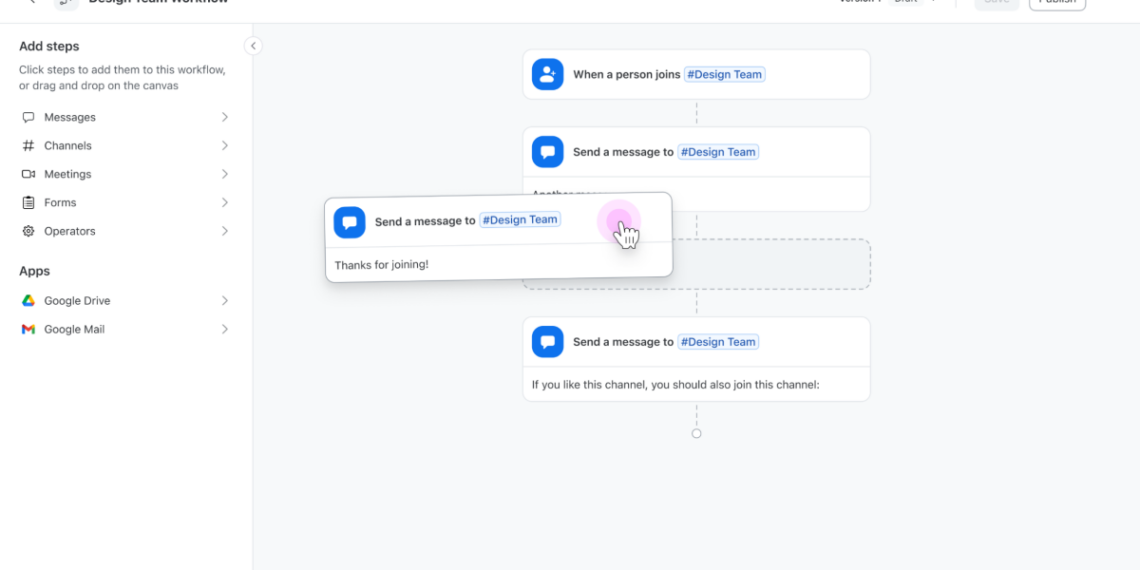Image resolution: width=1140 pixels, height=570 pixels.
Task: Click the Meetings camera icon
Action: point(28,174)
